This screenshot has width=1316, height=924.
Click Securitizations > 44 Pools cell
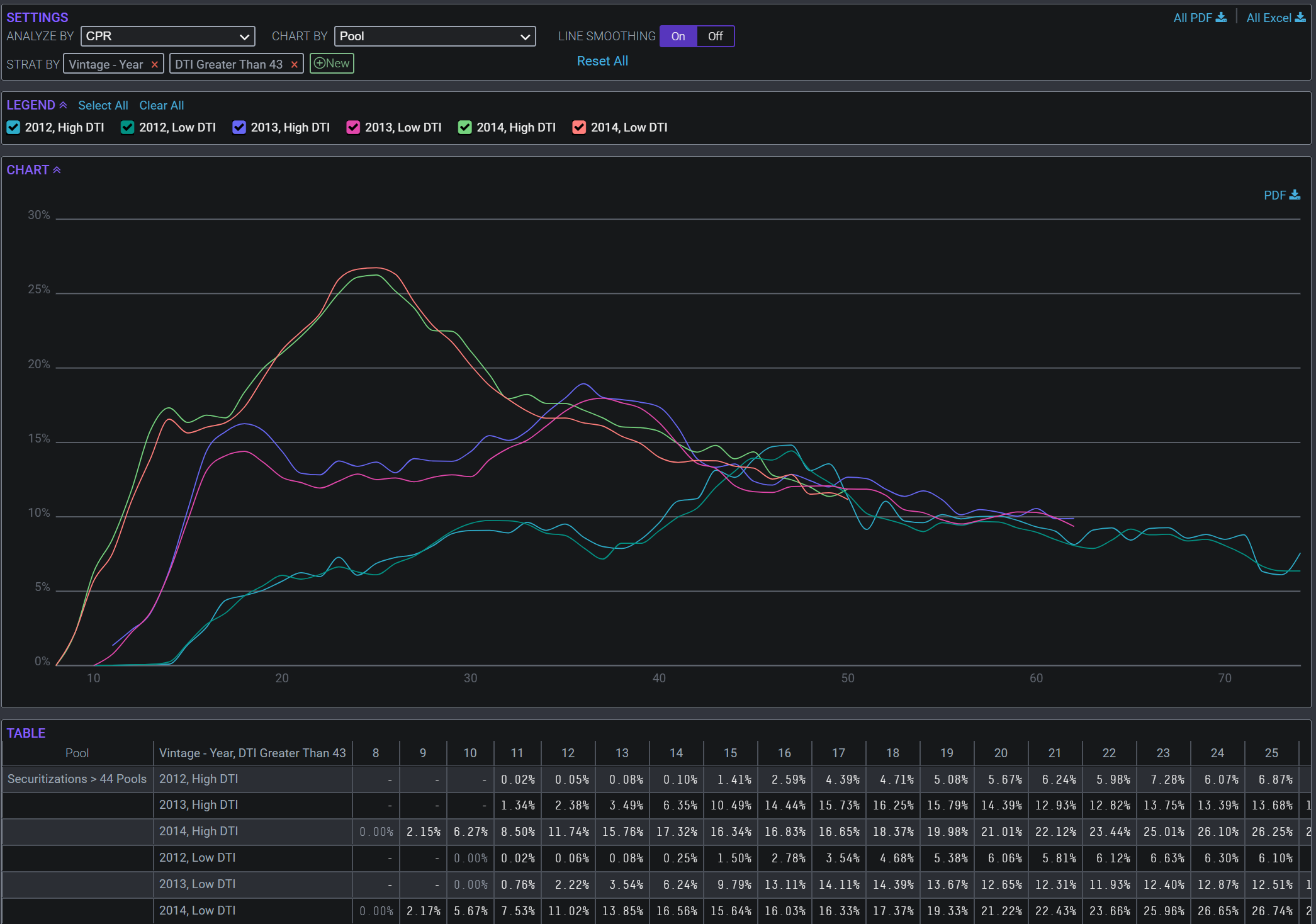click(77, 779)
